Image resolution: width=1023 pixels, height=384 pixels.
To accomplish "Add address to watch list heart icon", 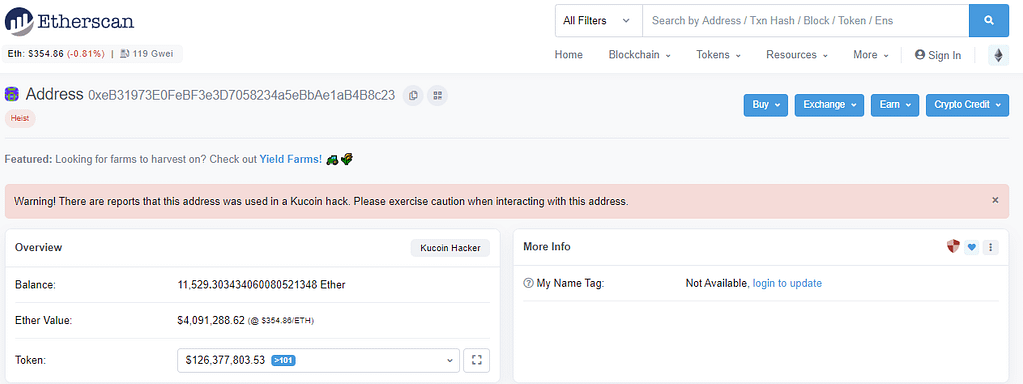I will click(x=971, y=247).
